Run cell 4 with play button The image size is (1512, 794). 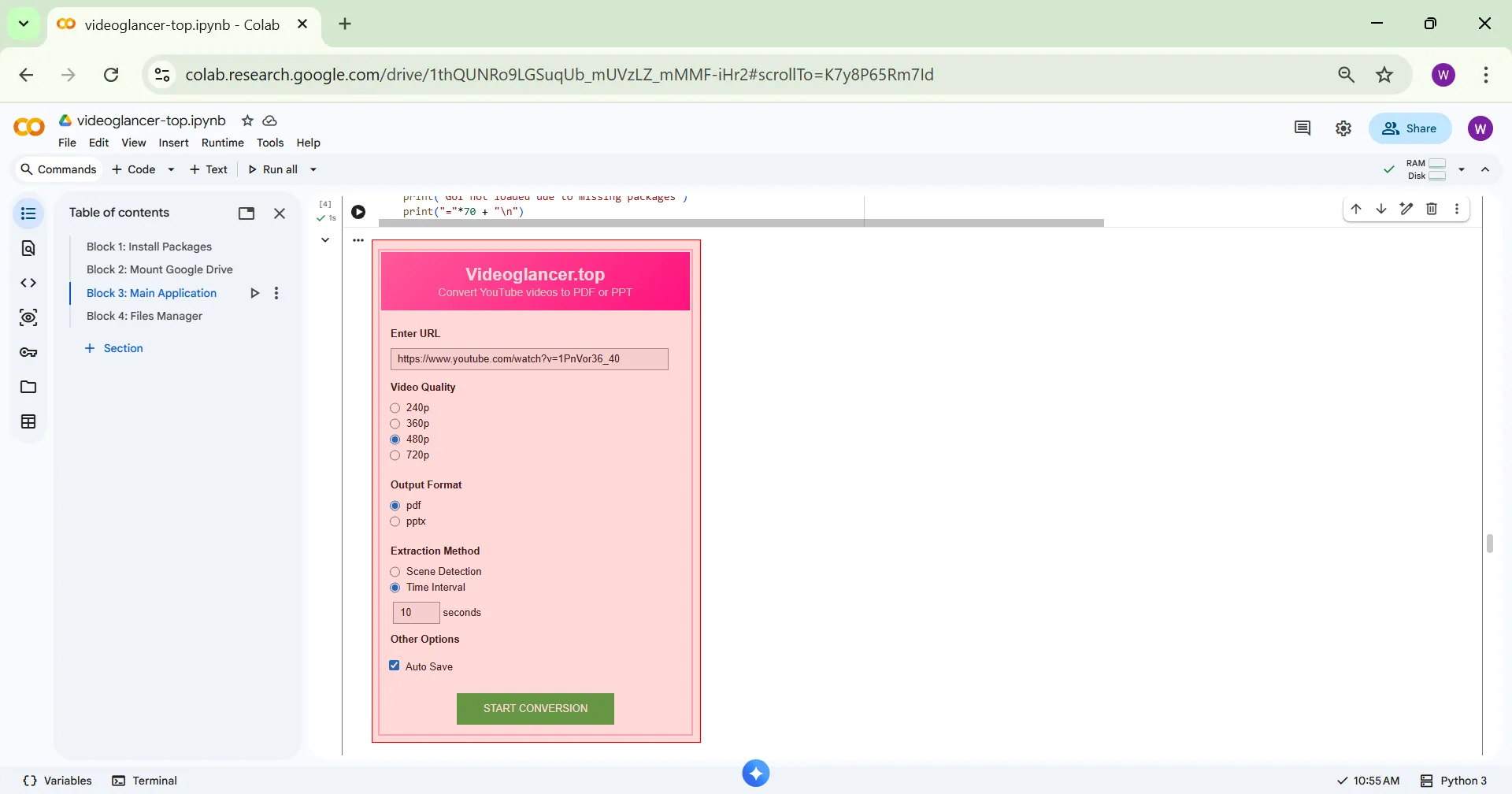point(358,212)
